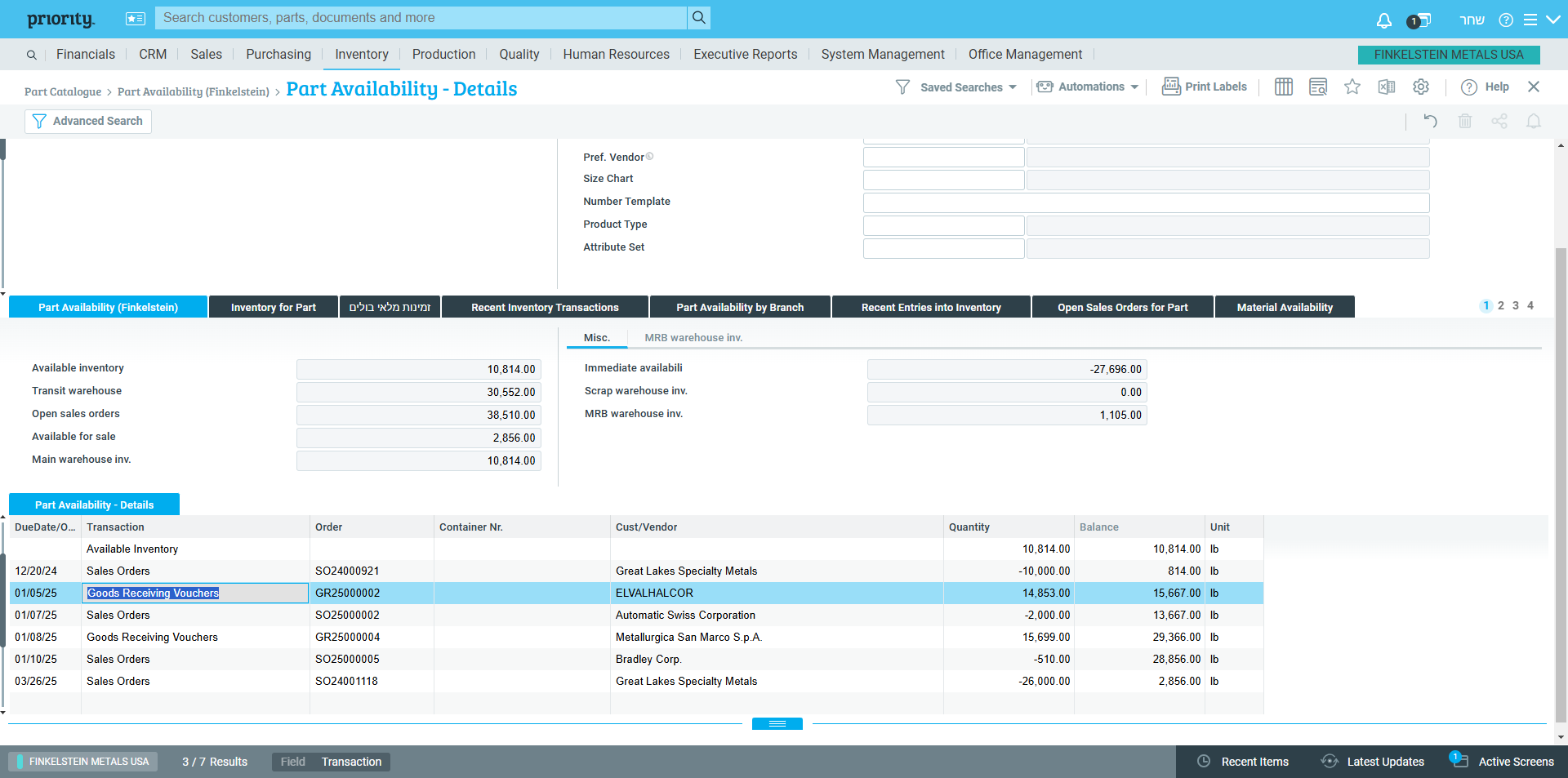Viewport: 1568px width, 778px height.
Task: Go to tab page 4
Action: click(x=1530, y=305)
